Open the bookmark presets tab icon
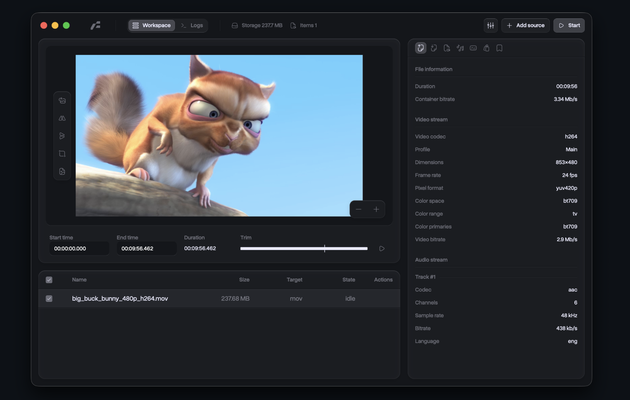This screenshot has width=630, height=400. 499,48
